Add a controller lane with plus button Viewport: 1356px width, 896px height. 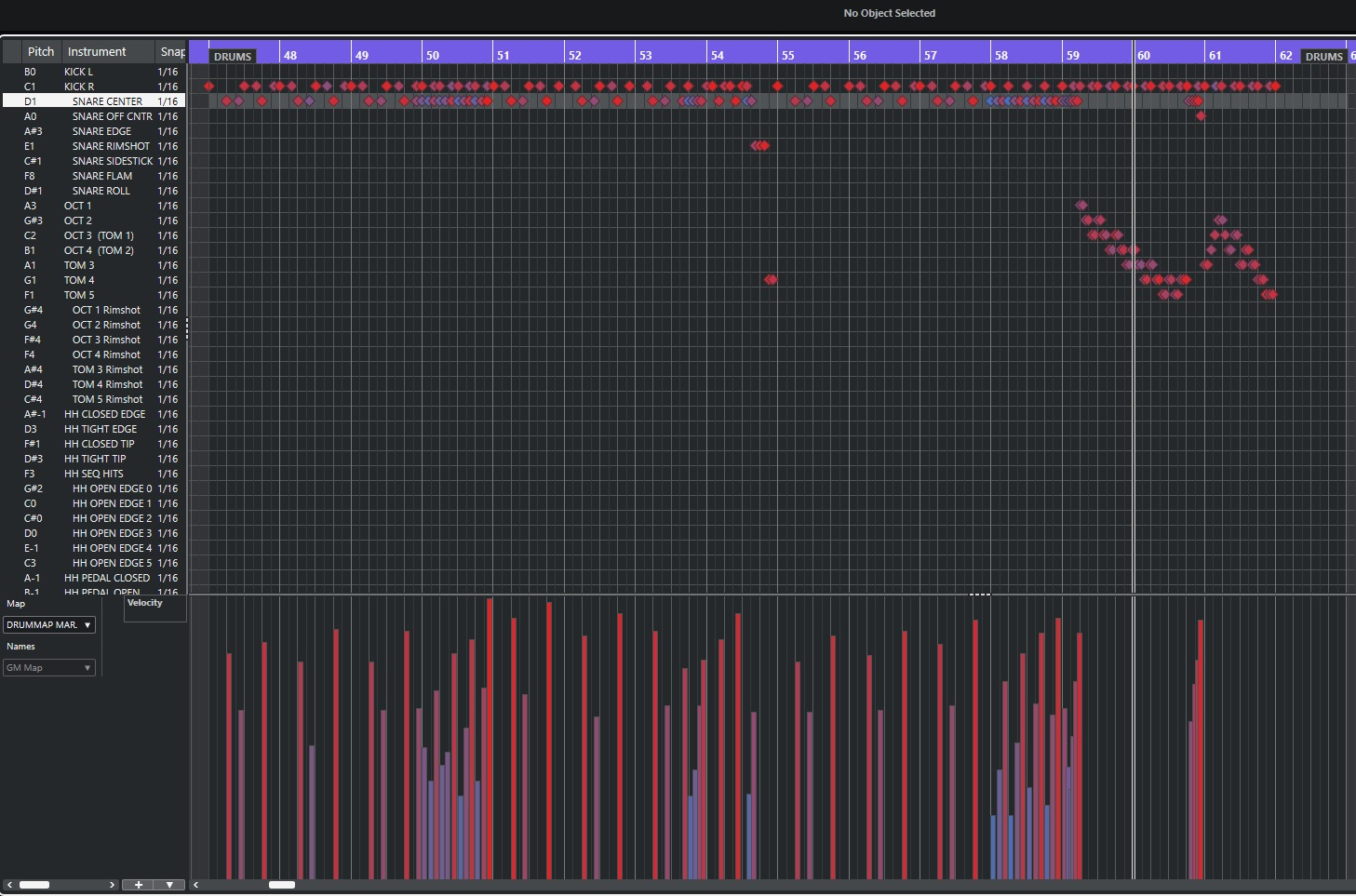139,885
